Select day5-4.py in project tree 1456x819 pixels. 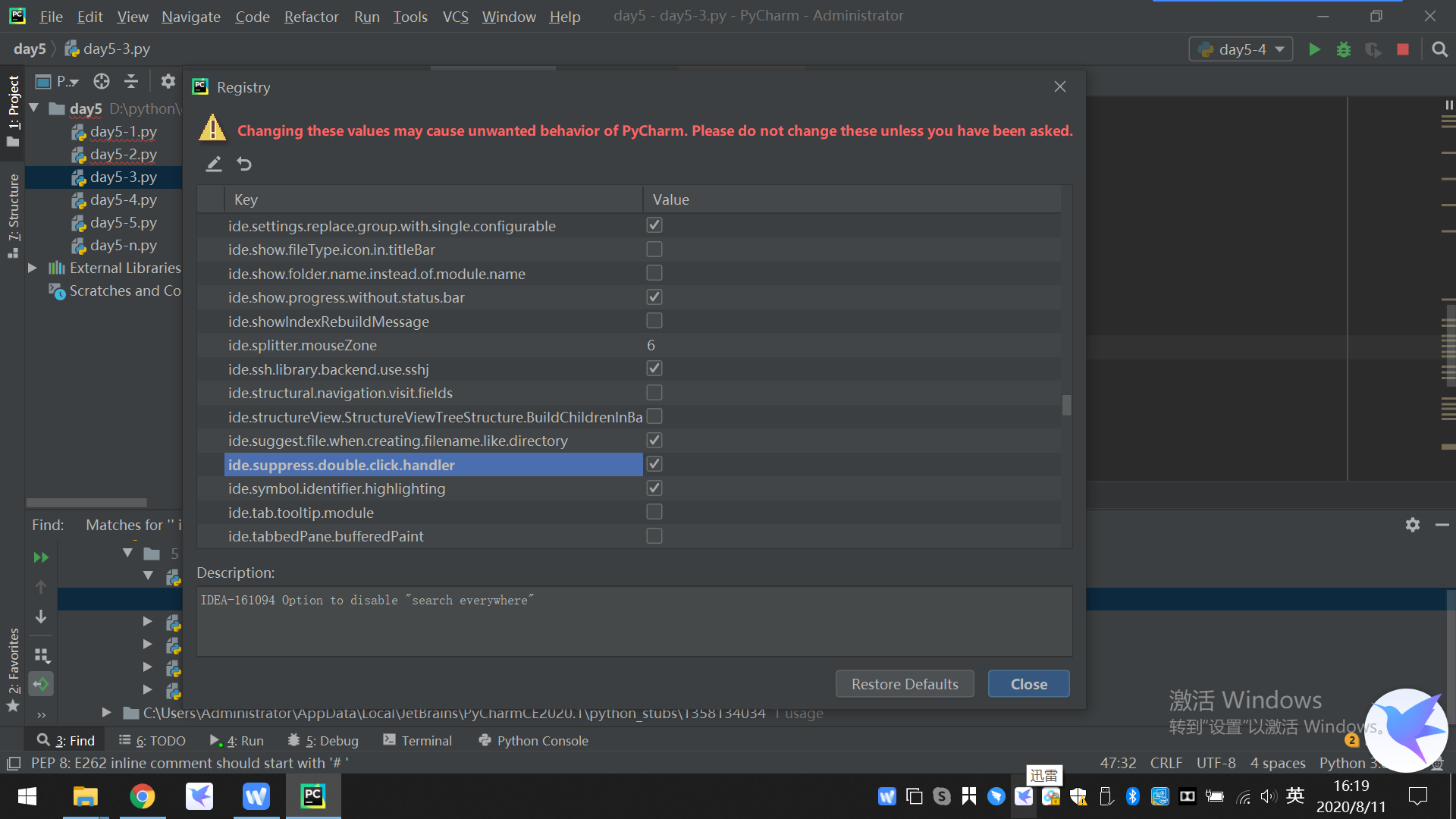pos(123,199)
